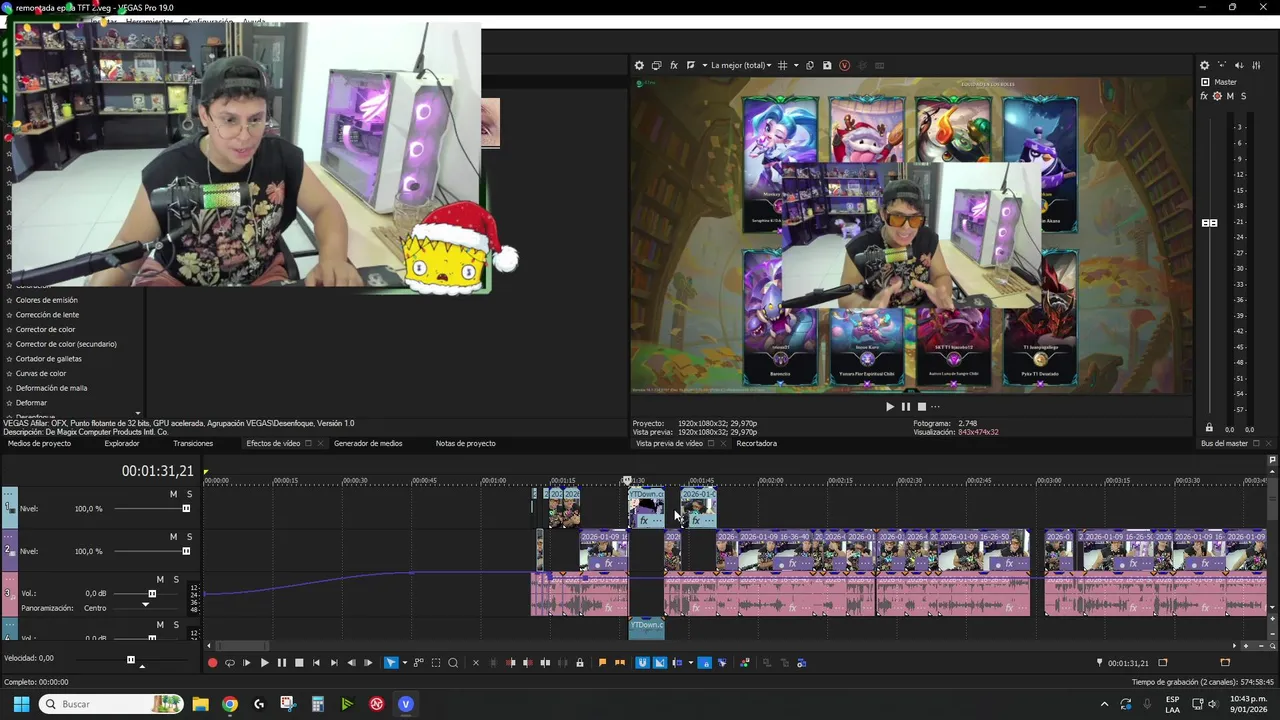
Task: Play the Video Preview
Action: (x=890, y=406)
